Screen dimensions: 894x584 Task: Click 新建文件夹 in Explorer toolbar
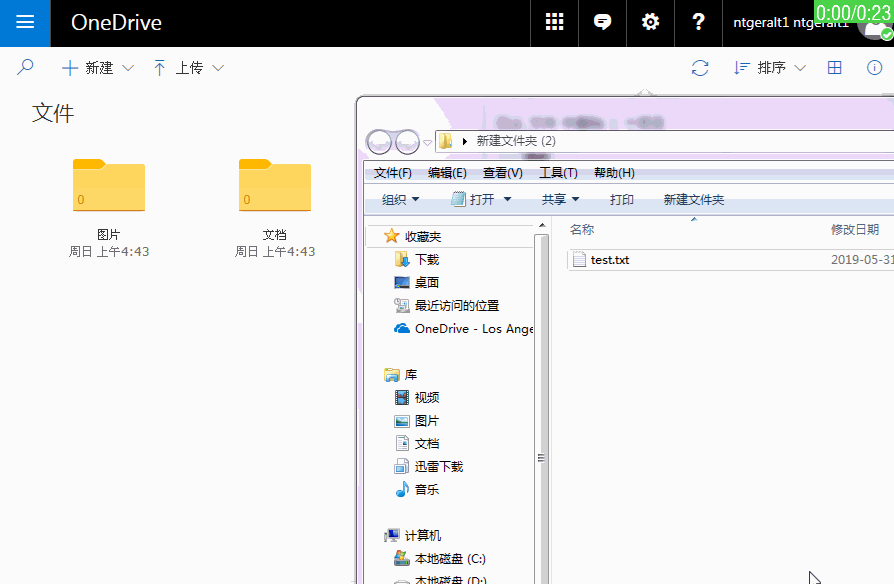pyautogui.click(x=693, y=199)
